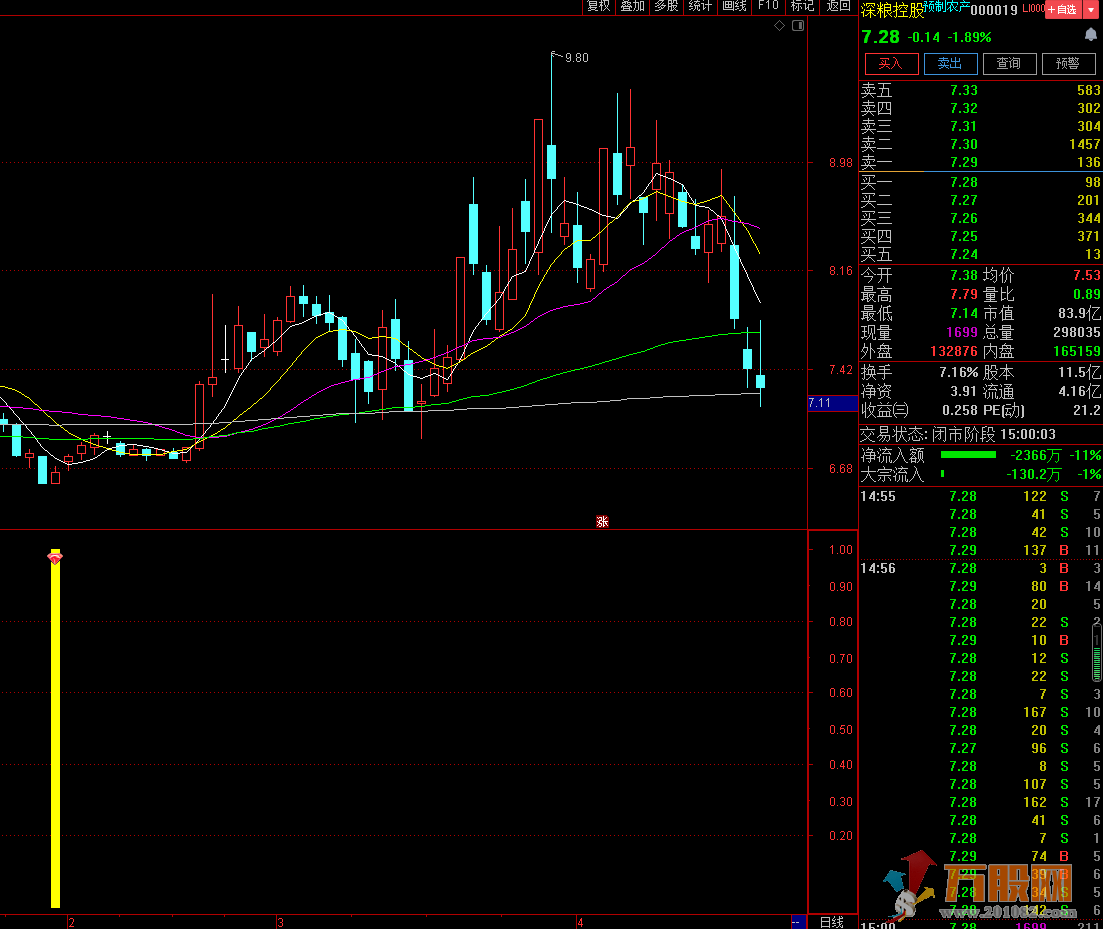
Task: Click the 查询 query button
Action: [1009, 64]
